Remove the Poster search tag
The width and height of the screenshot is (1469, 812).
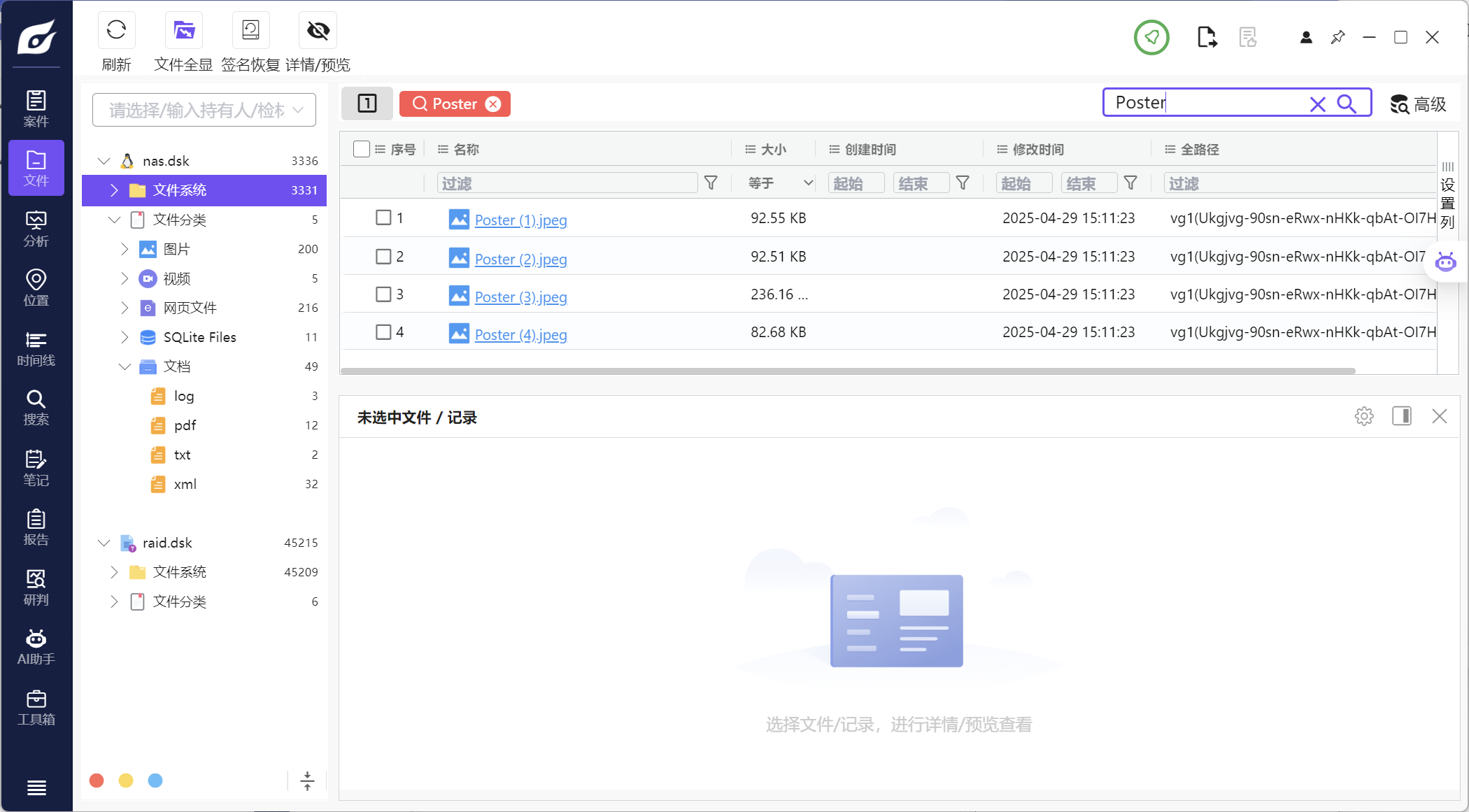pos(494,104)
